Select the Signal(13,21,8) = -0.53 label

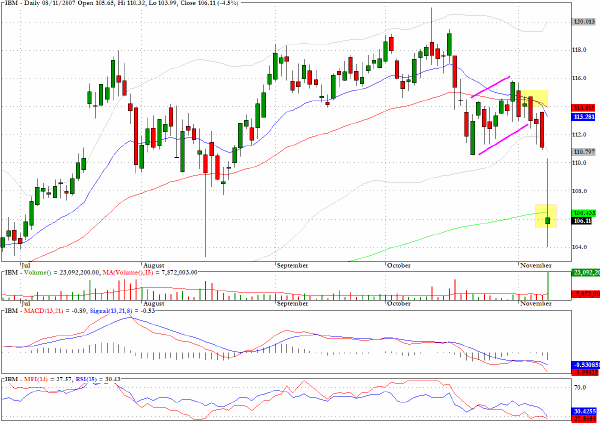pyautogui.click(x=122, y=311)
